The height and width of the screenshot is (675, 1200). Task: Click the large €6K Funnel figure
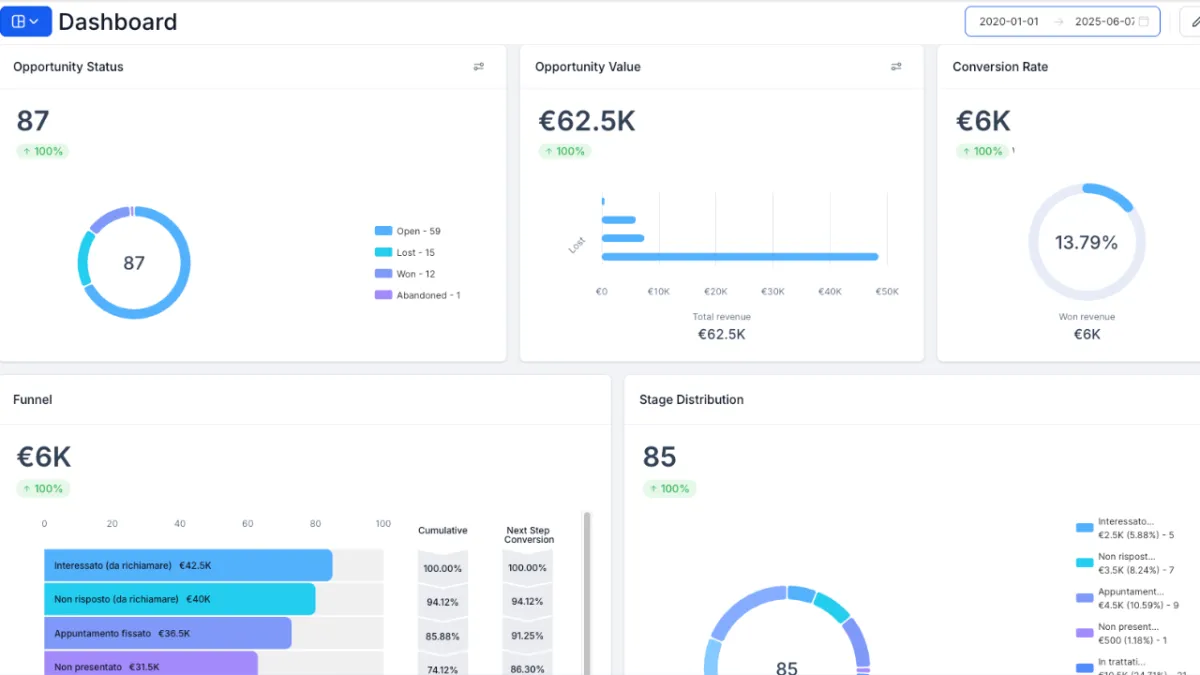(x=44, y=457)
